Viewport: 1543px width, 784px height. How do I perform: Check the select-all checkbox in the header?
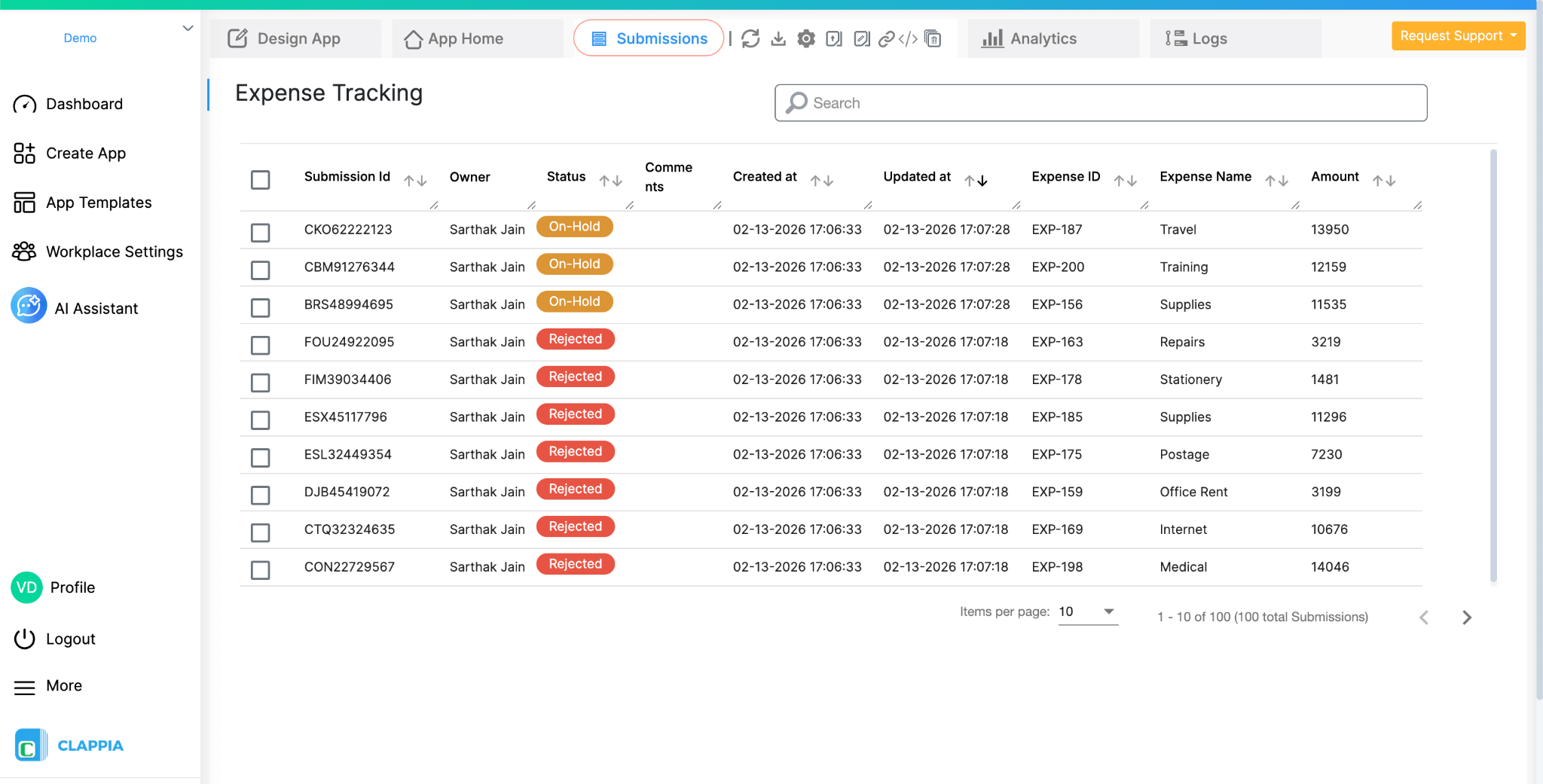click(260, 180)
